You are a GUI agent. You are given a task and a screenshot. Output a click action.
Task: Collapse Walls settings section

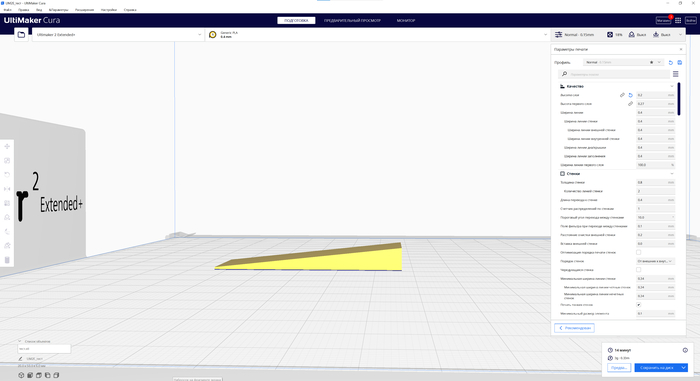(672, 174)
